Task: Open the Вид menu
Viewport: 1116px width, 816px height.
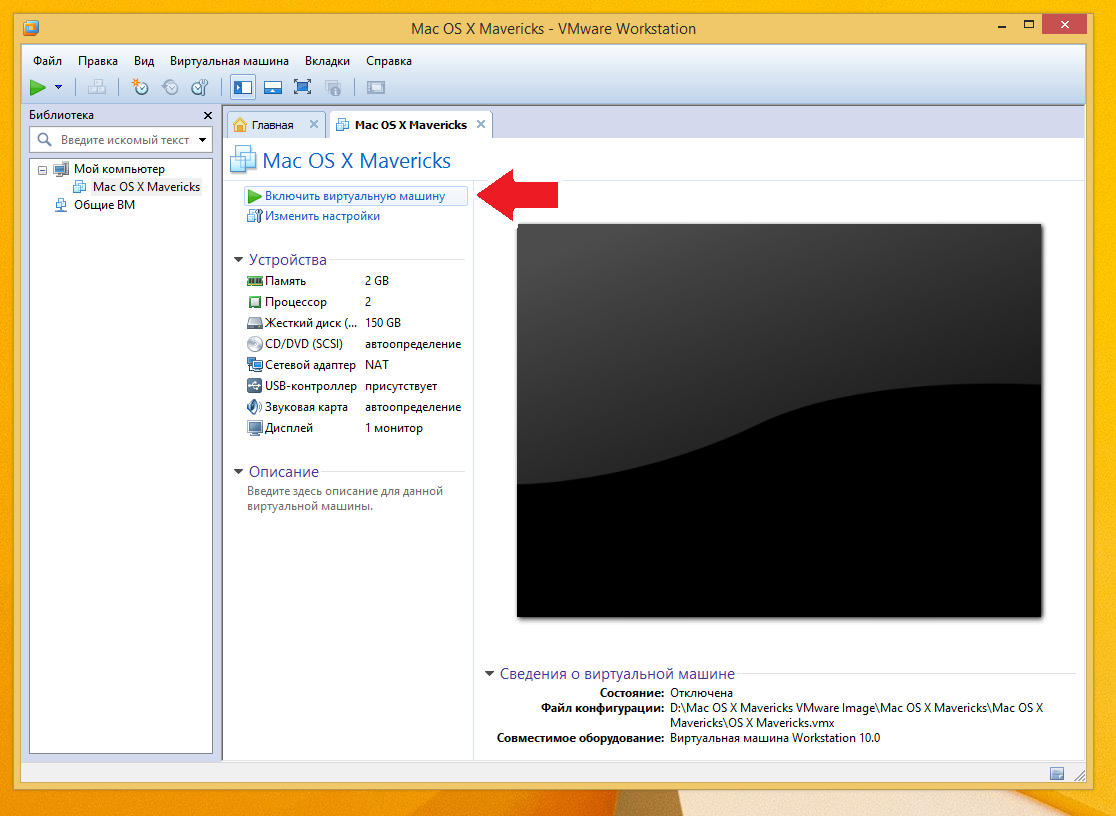Action: coord(144,61)
